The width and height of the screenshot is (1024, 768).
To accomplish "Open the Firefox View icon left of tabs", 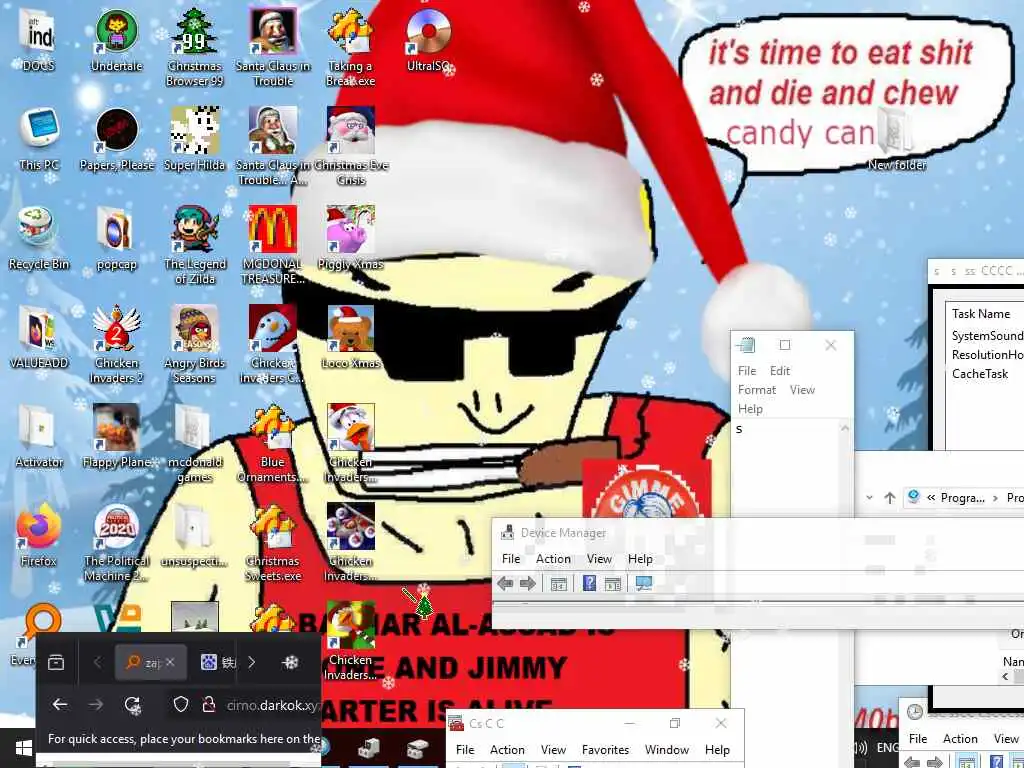I will pyautogui.click(x=56, y=662).
